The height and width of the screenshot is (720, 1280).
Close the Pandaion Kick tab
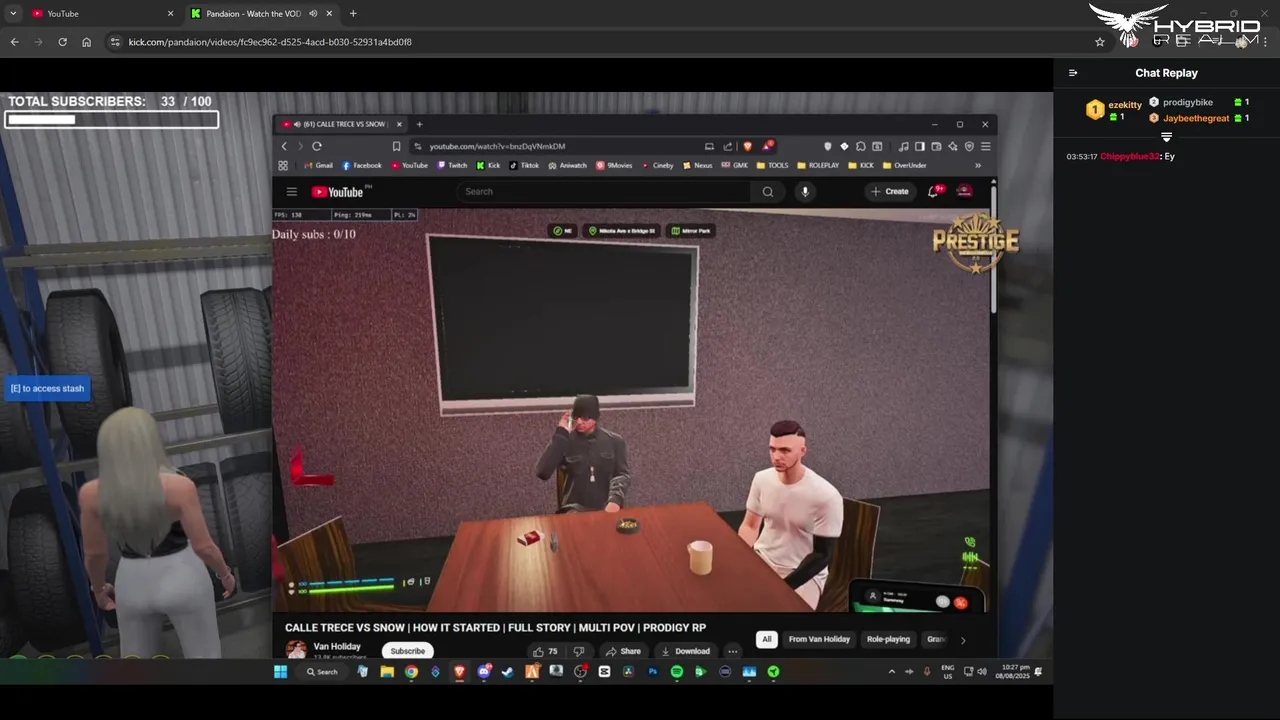tap(329, 14)
